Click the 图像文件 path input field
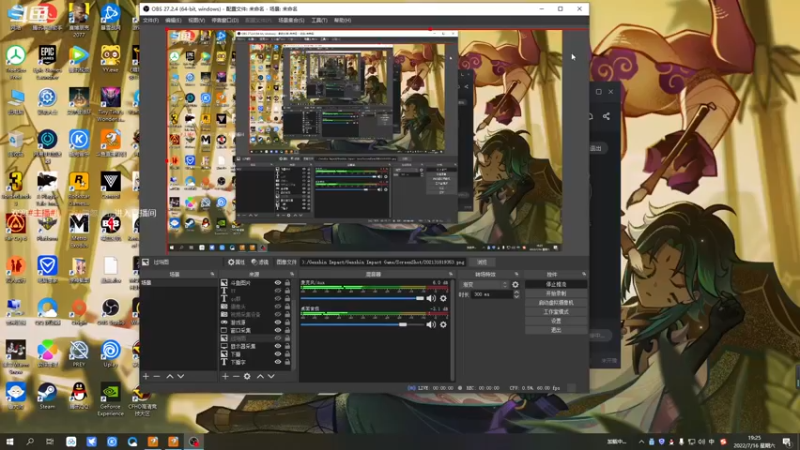Viewport: 800px width, 450px height. pyautogui.click(x=383, y=262)
